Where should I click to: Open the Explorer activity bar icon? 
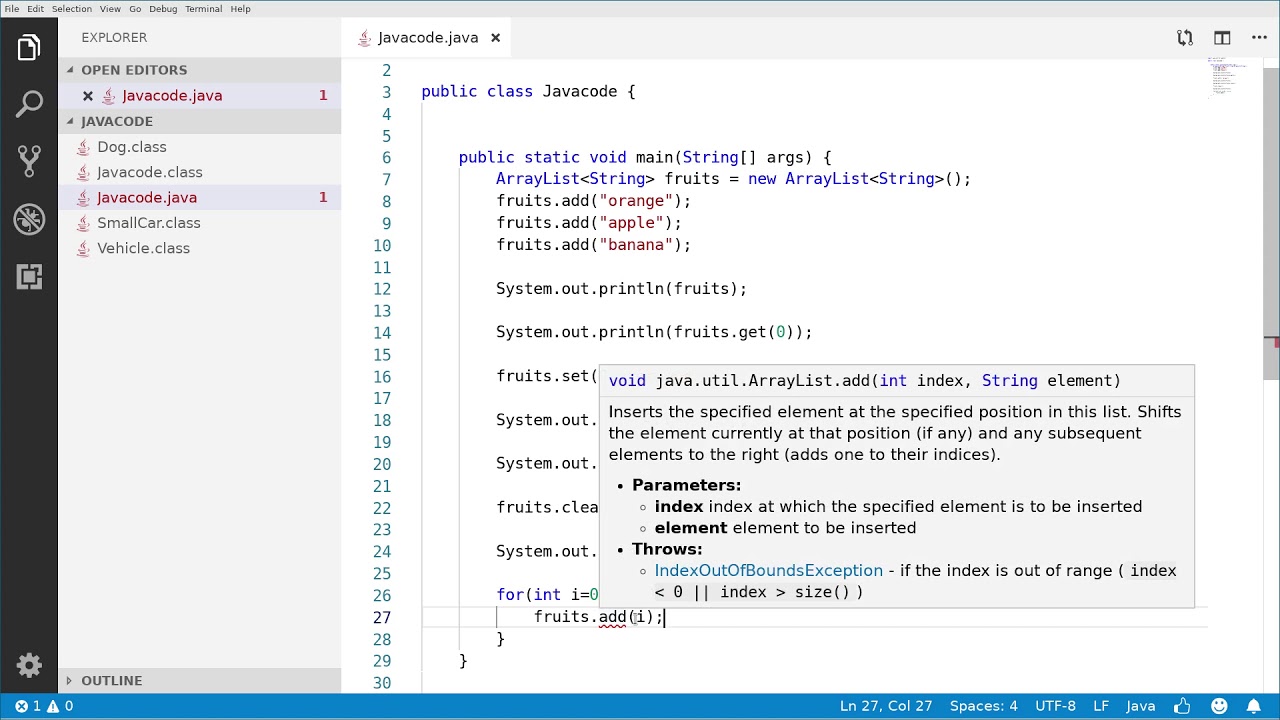click(29, 48)
